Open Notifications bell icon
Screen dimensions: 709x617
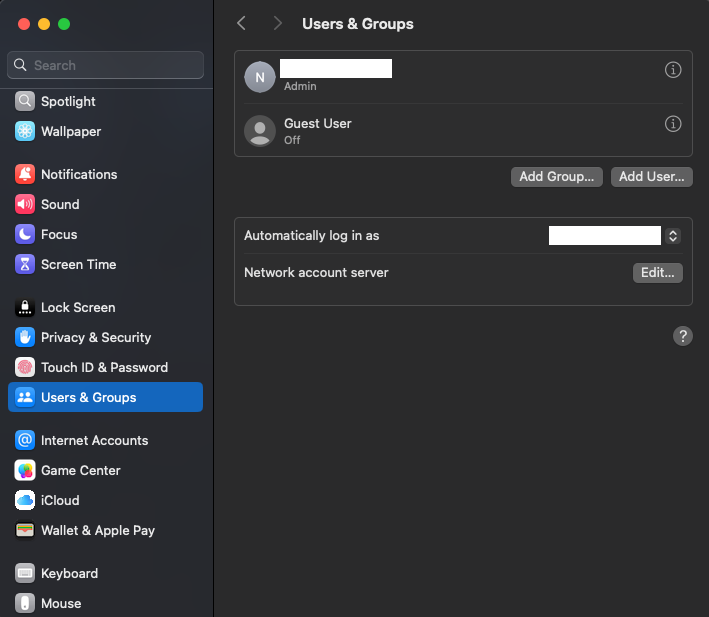click(x=25, y=174)
